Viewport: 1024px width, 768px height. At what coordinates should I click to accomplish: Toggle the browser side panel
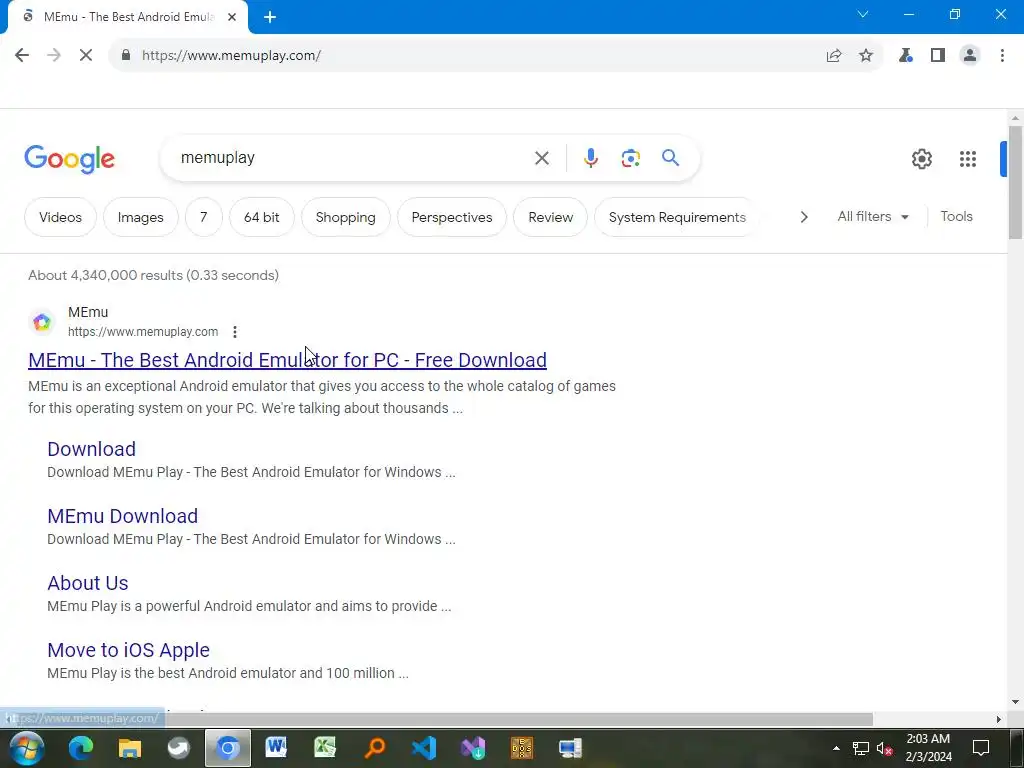point(938,56)
